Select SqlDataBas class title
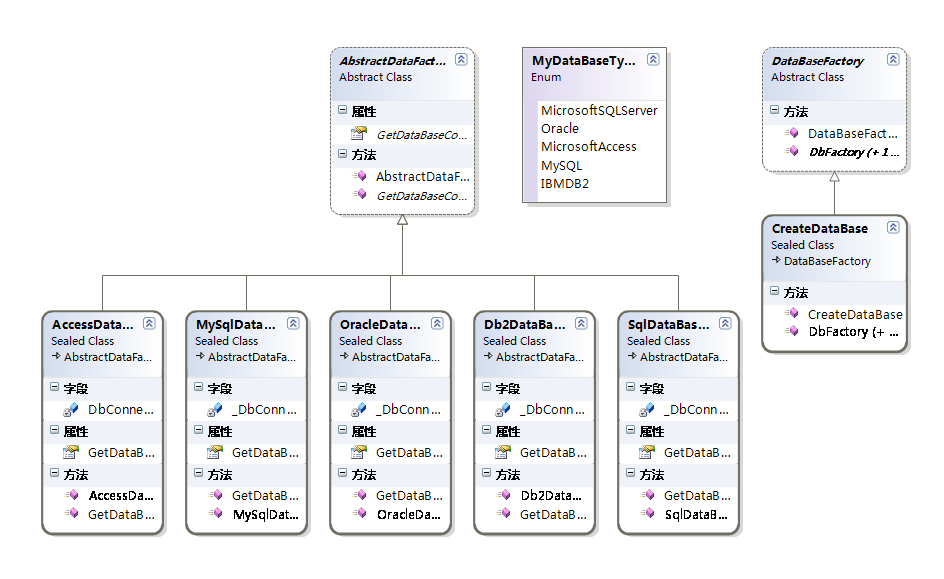This screenshot has width=944, height=579. 668,325
